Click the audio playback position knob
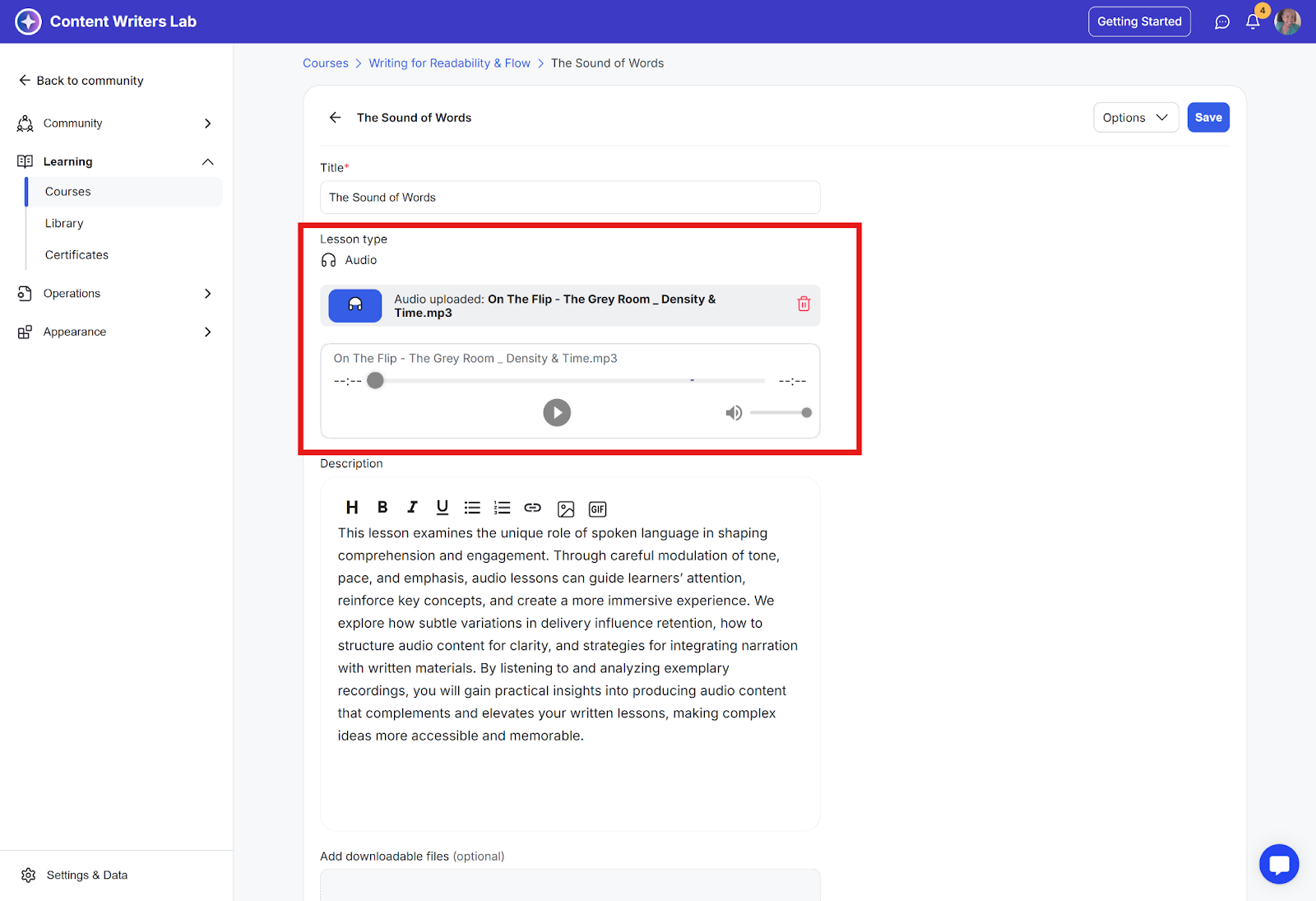 pos(375,380)
